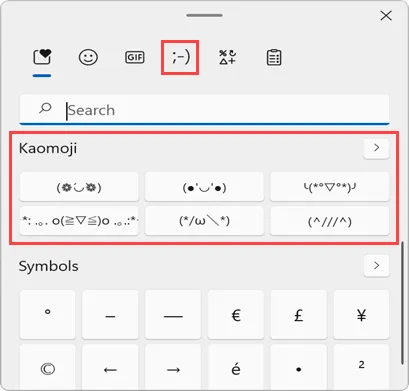Insert the copyright © symbol
Viewport: 409px width, 391px height.
47,368
